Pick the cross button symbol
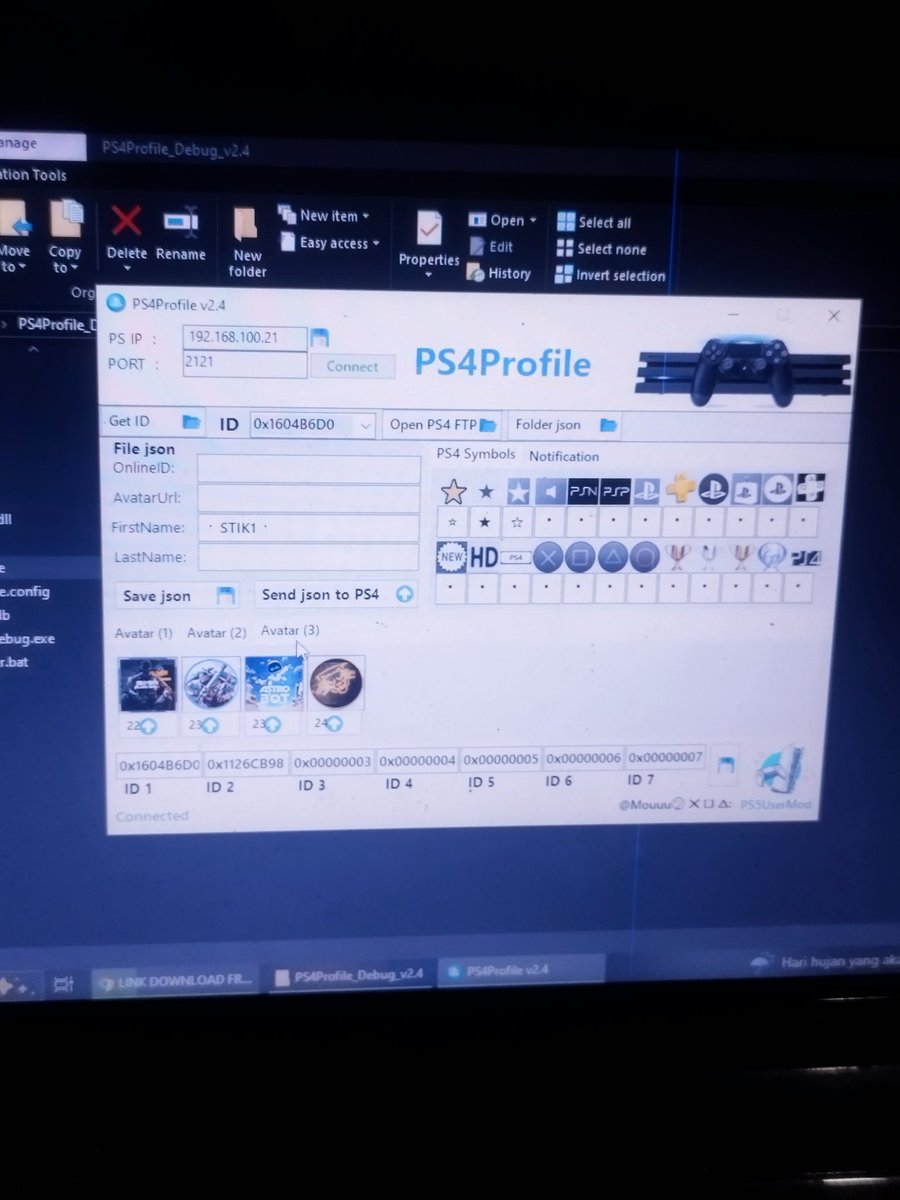 [x=548, y=557]
